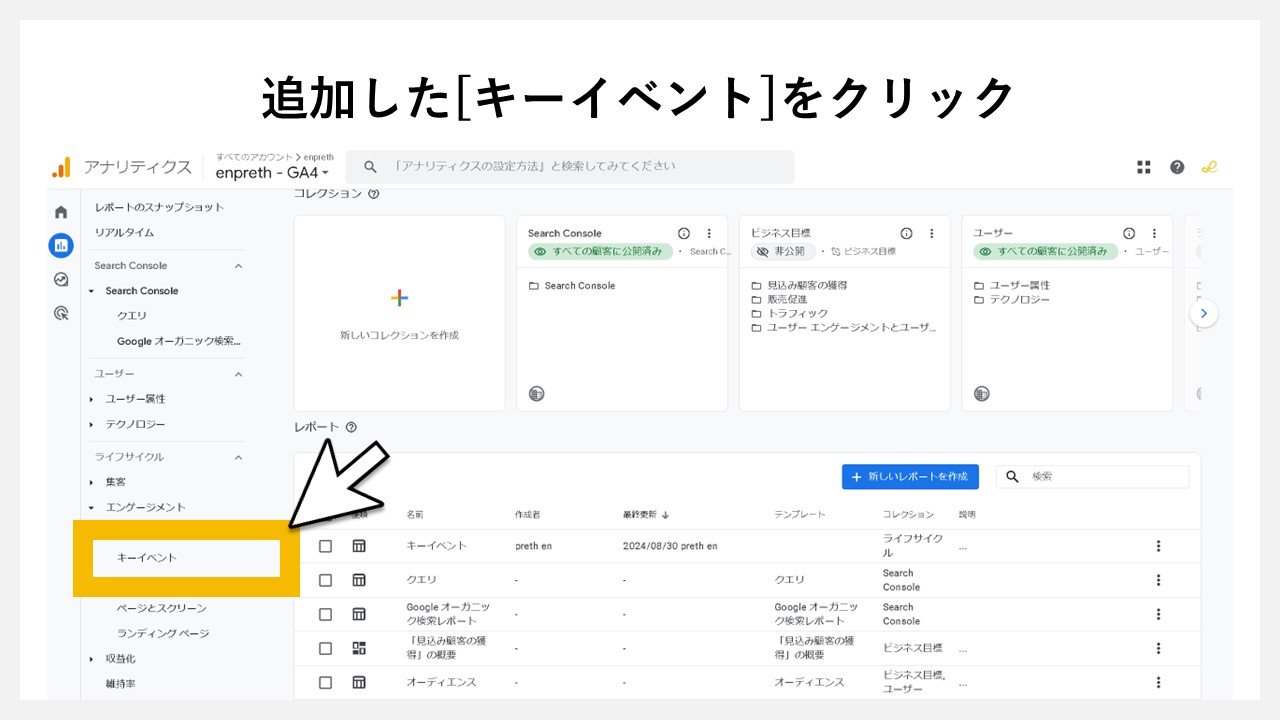Check the キーイベント report row checkbox
The height and width of the screenshot is (720, 1280).
[x=325, y=545]
